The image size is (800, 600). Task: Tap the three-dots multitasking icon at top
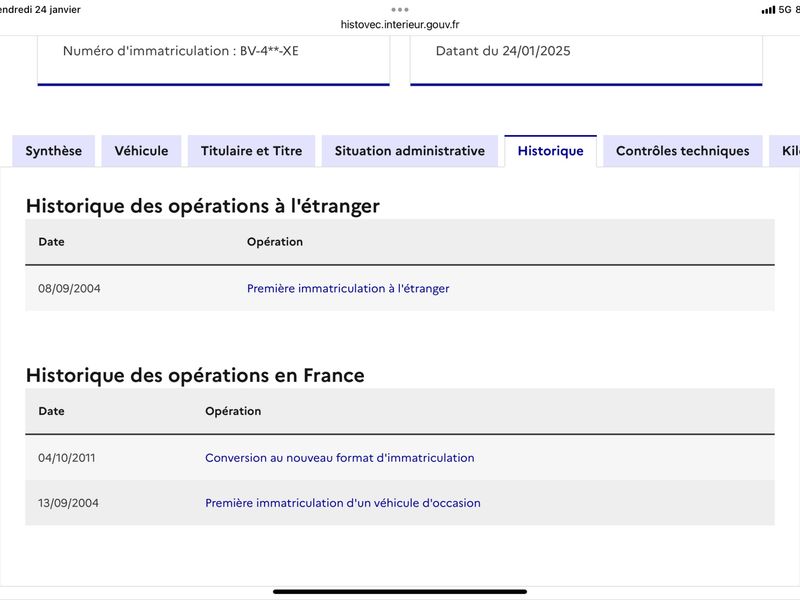coord(400,10)
